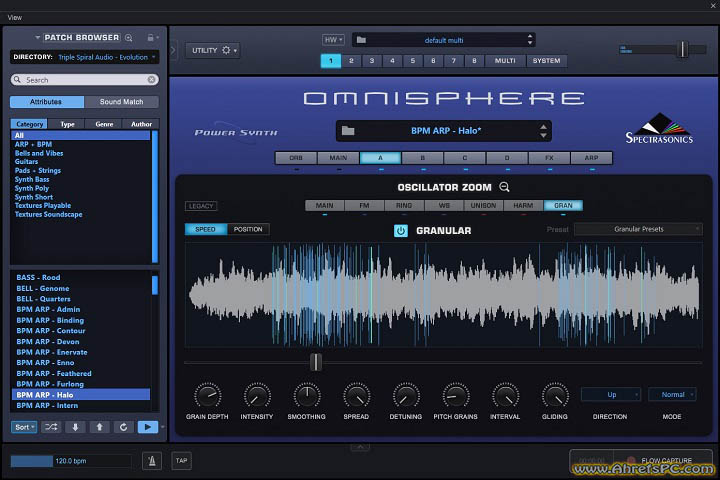Image resolution: width=720 pixels, height=480 pixels.
Task: Click the Pitch Grains knob
Action: click(x=456, y=395)
